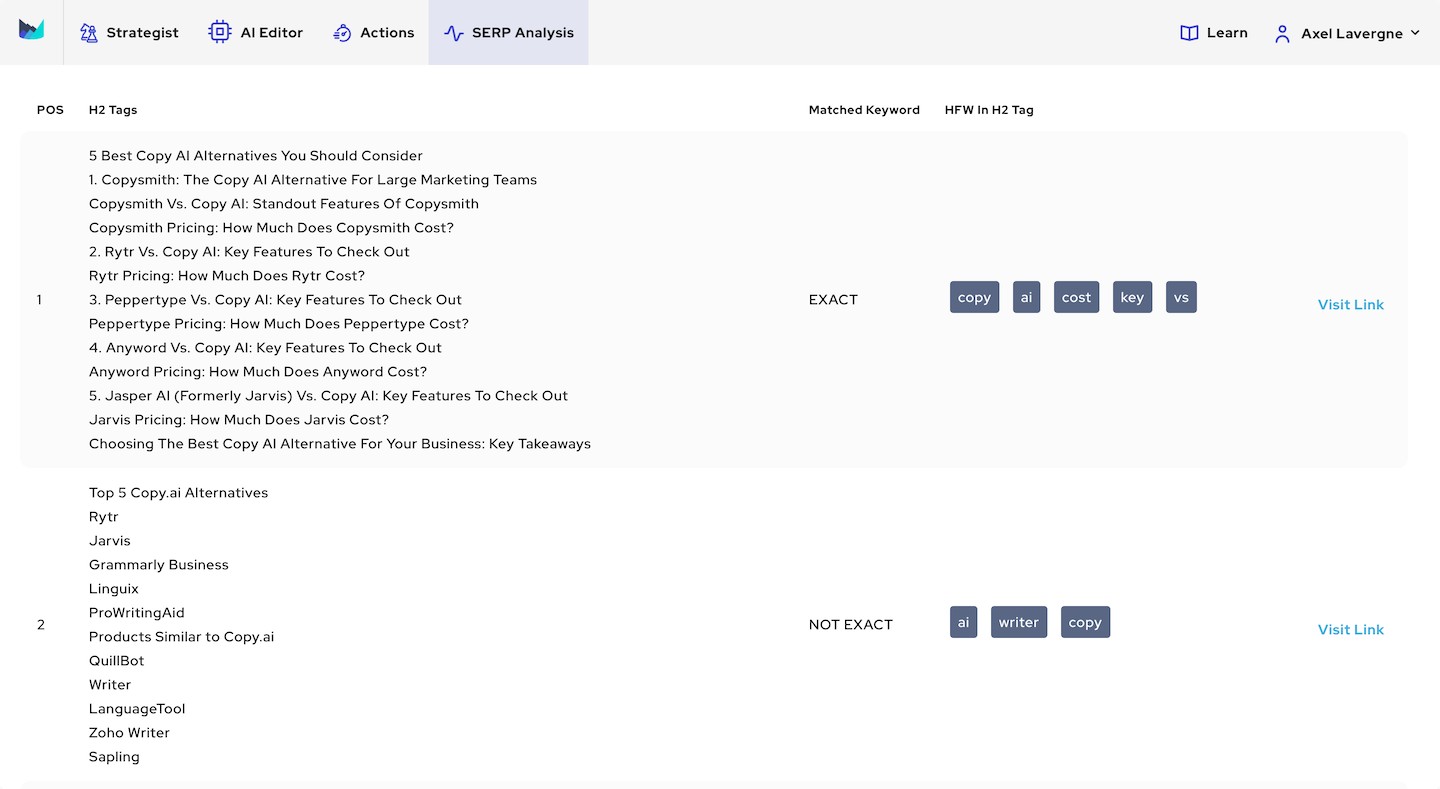
Task: Click '4. Anyword Vs. Copy AI' heading
Action: coord(265,348)
